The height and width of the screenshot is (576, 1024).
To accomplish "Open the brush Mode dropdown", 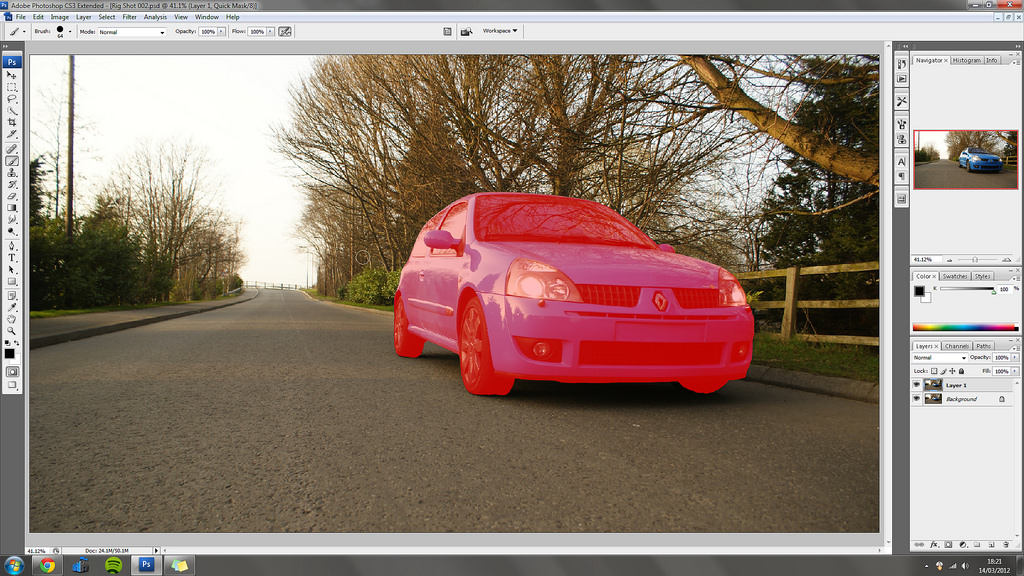I will point(131,32).
